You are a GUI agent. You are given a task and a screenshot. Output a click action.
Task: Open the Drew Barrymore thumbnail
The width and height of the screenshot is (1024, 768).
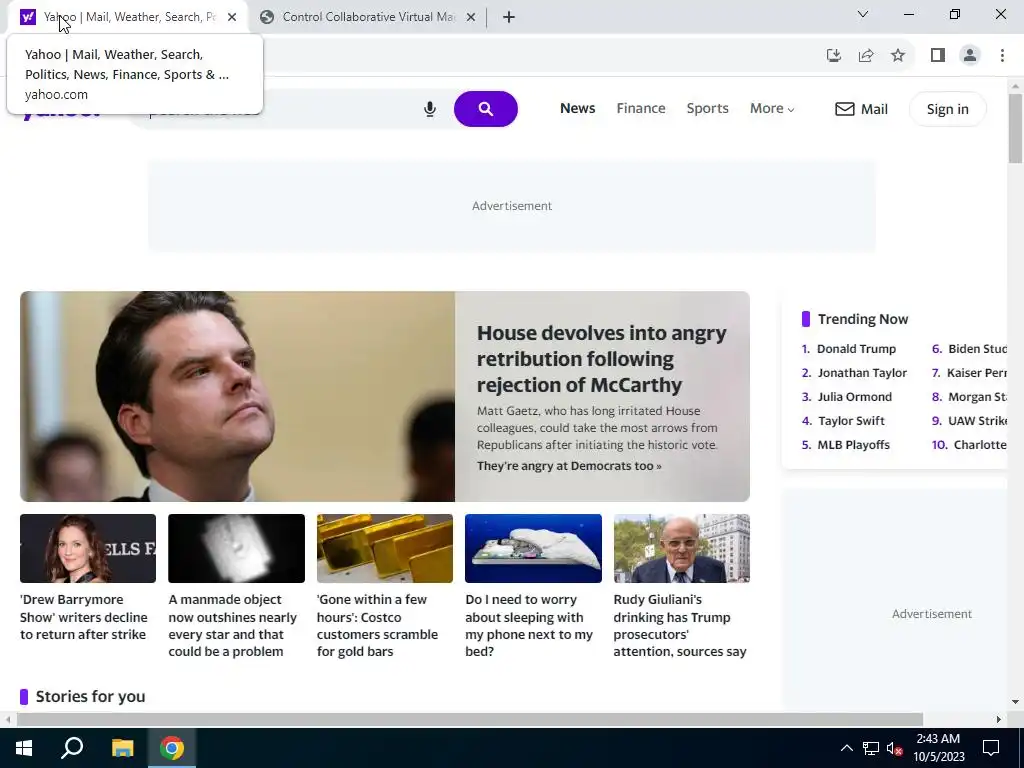pyautogui.click(x=88, y=548)
